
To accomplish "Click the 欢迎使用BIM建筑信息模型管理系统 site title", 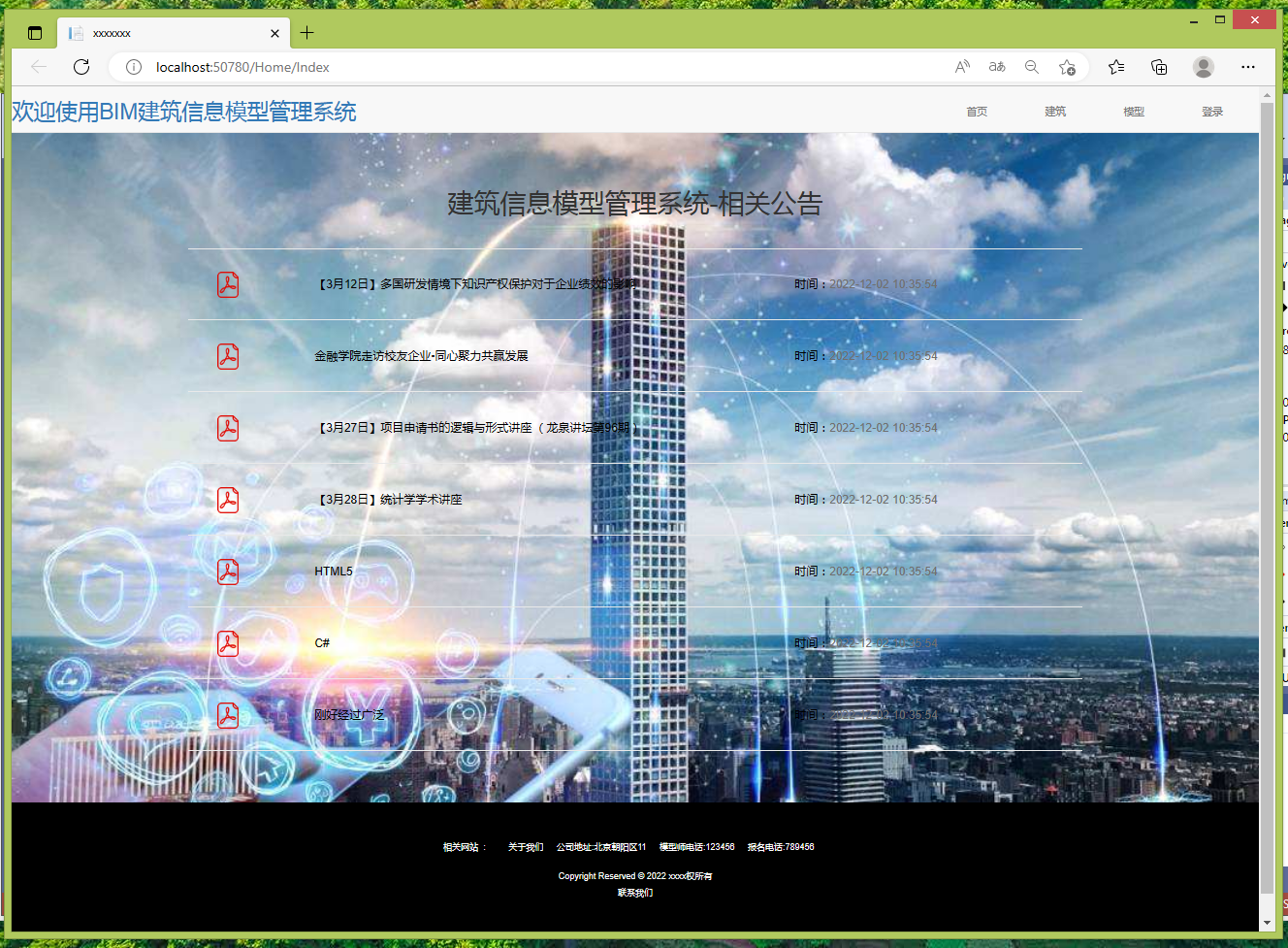I will click(184, 112).
